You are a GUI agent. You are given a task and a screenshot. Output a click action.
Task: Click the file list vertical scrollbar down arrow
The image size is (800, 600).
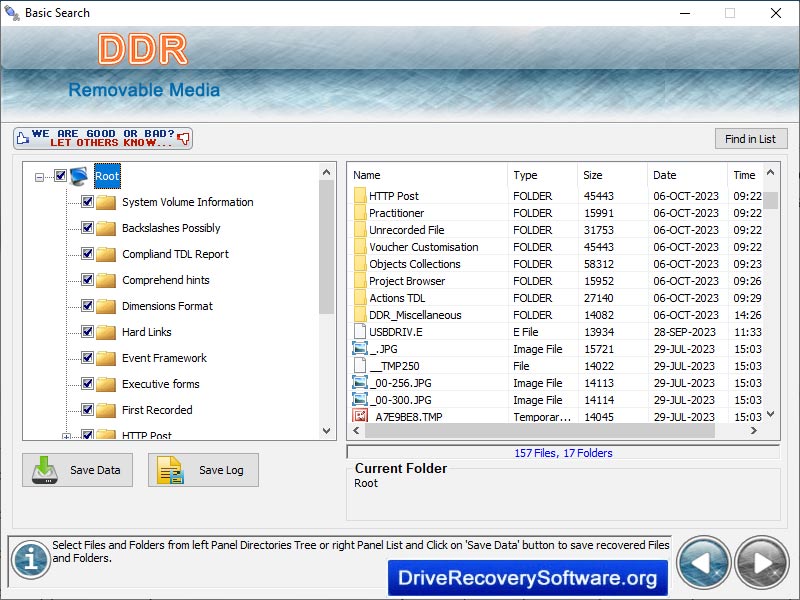point(771,413)
